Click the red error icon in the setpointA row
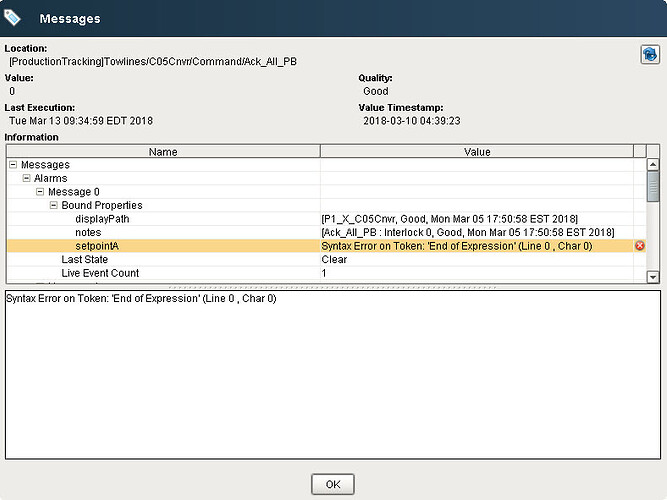This screenshot has width=667, height=500. (x=639, y=246)
